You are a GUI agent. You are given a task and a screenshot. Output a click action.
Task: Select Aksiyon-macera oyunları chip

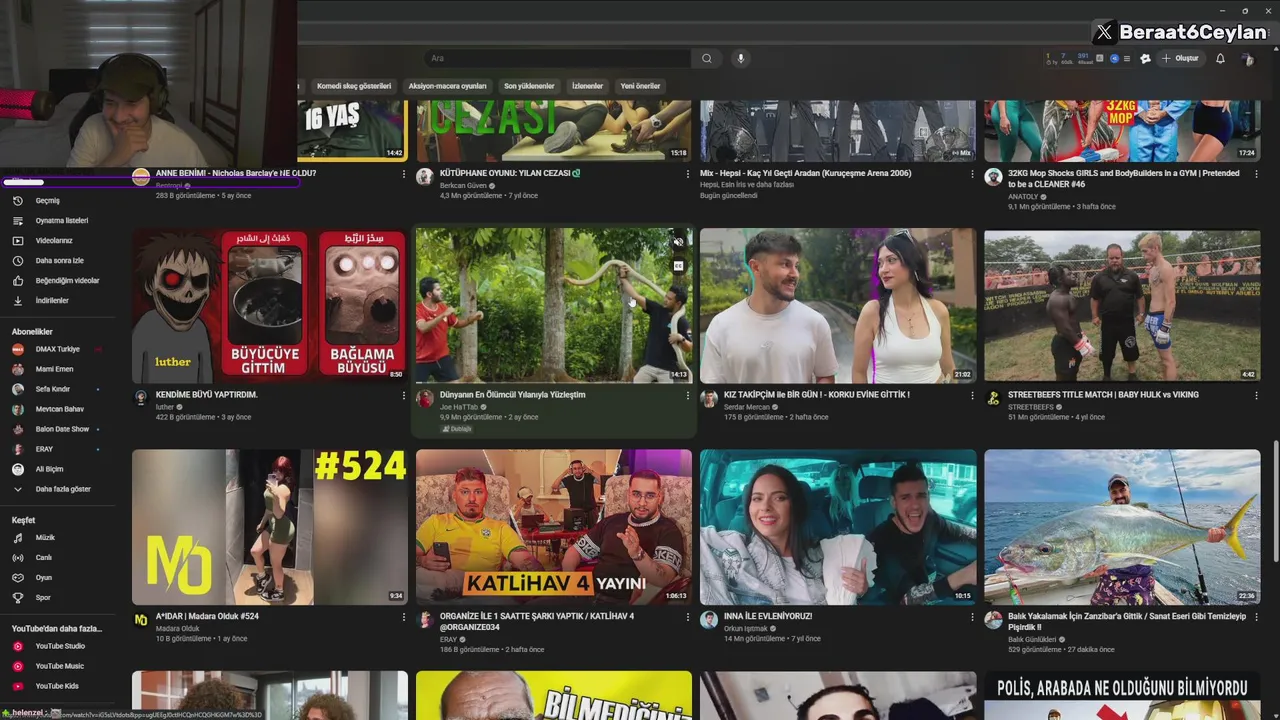[x=447, y=86]
